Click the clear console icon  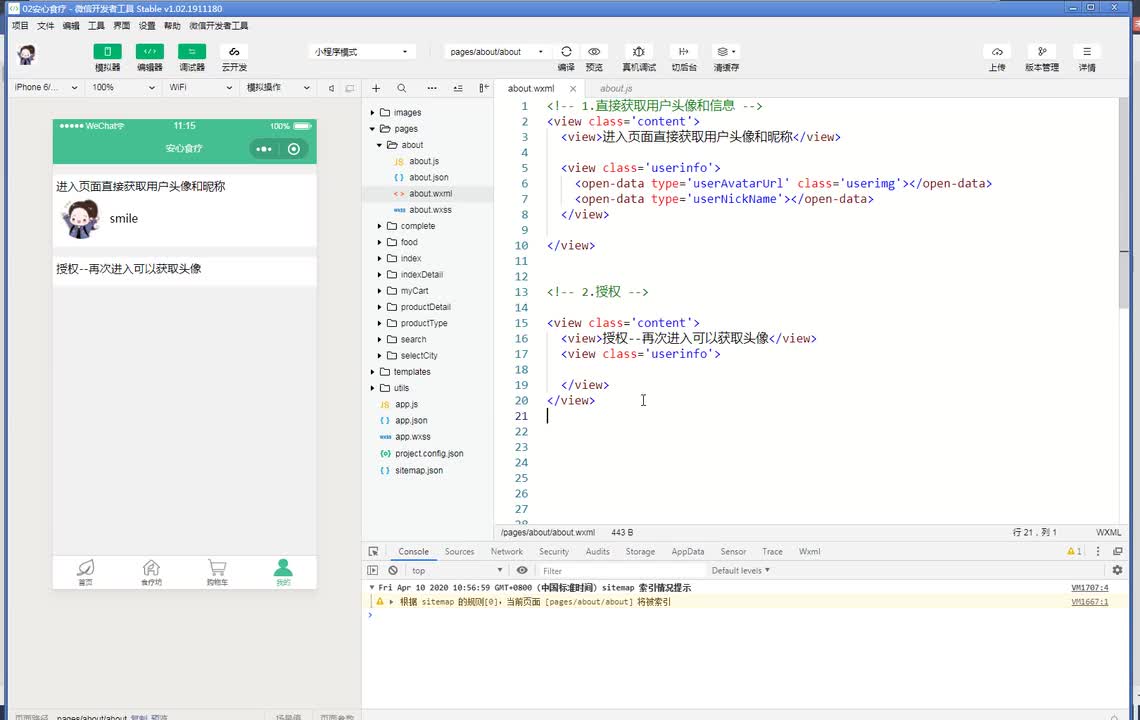click(393, 570)
